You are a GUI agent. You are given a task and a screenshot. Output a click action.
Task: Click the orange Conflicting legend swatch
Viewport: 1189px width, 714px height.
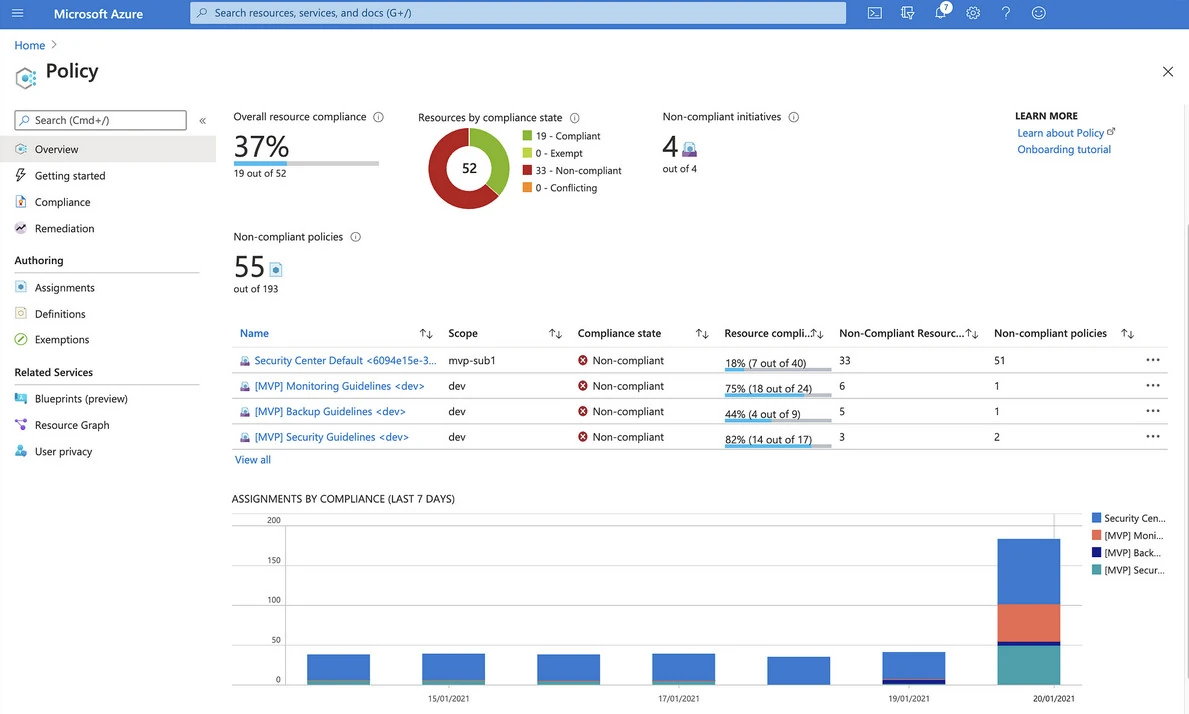[527, 187]
